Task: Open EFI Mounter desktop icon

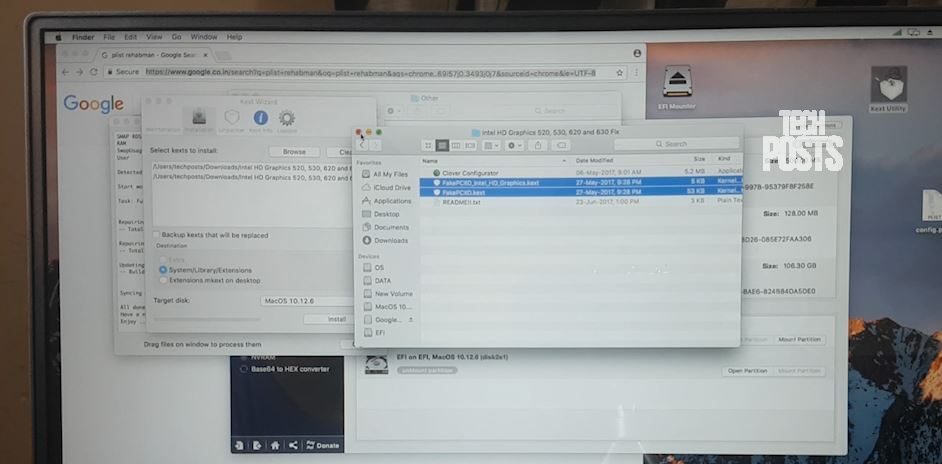Action: 676,88
